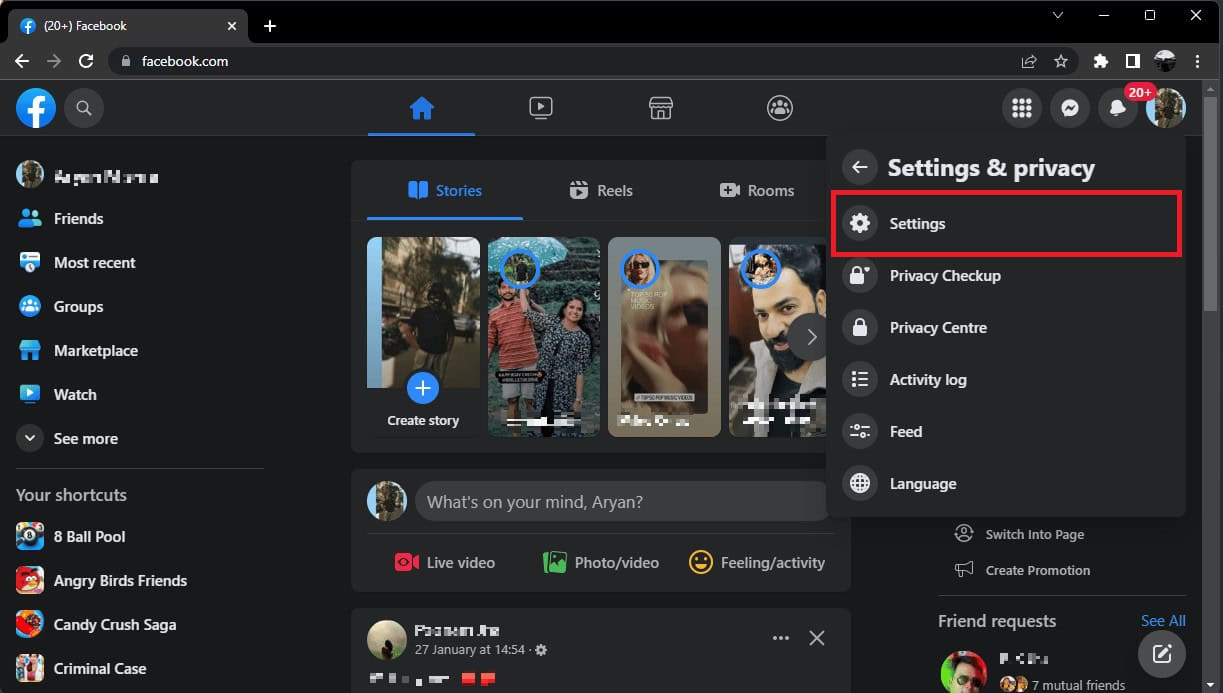Image resolution: width=1223 pixels, height=693 pixels.
Task: Click the Create story plus button
Action: tap(423, 387)
